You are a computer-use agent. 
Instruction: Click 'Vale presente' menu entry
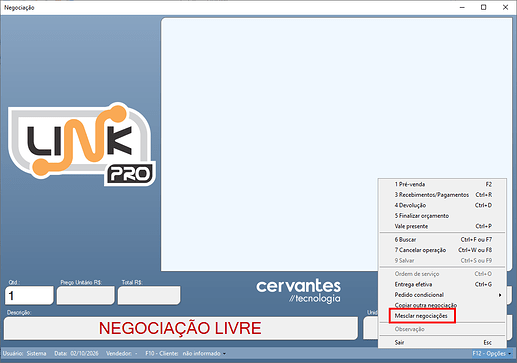[x=442, y=226]
